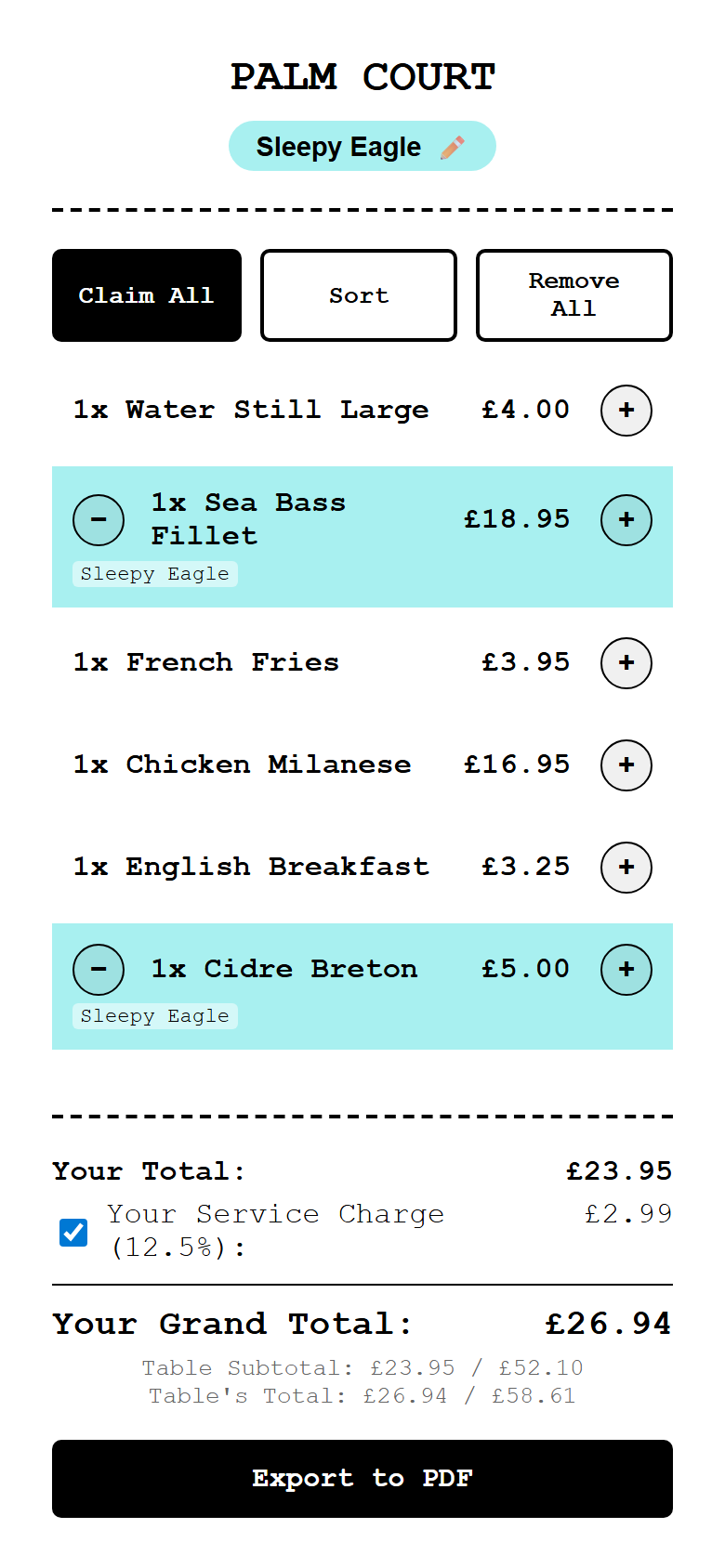Click the pencil icon beside Sleepy Eagle
This screenshot has height=1568, width=725.
click(x=453, y=148)
